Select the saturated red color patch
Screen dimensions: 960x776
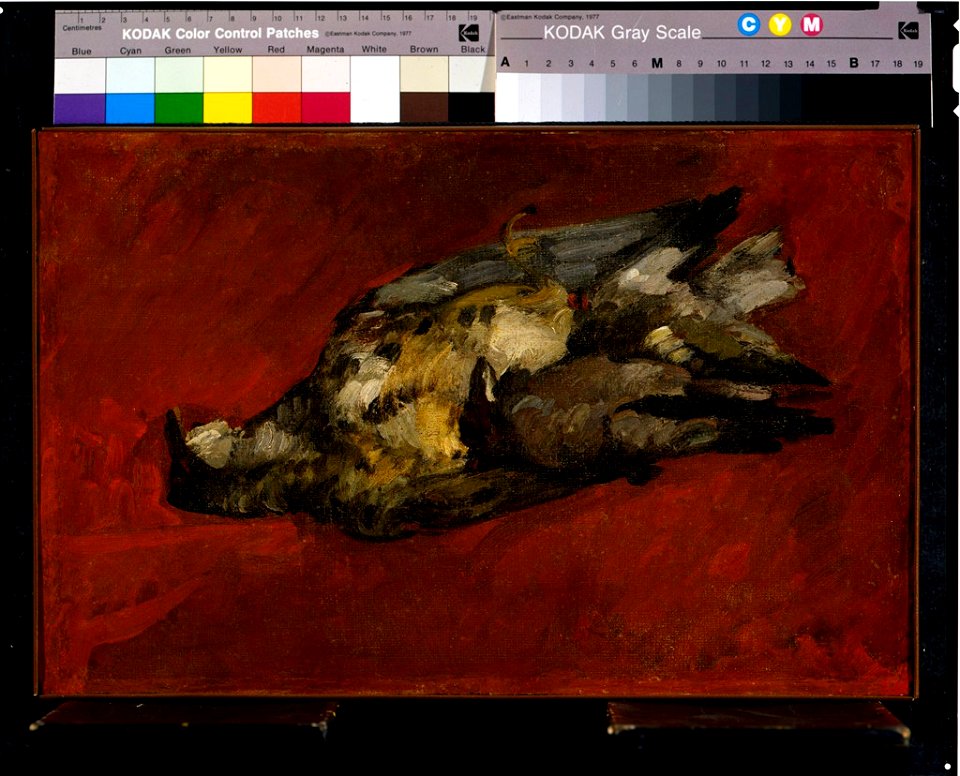pos(277,108)
